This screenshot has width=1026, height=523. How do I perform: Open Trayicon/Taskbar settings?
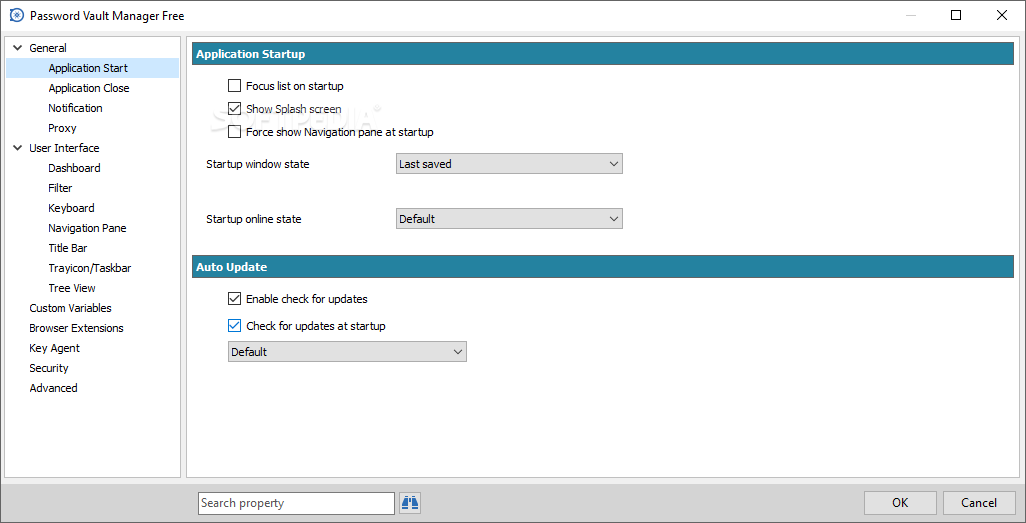tap(90, 268)
